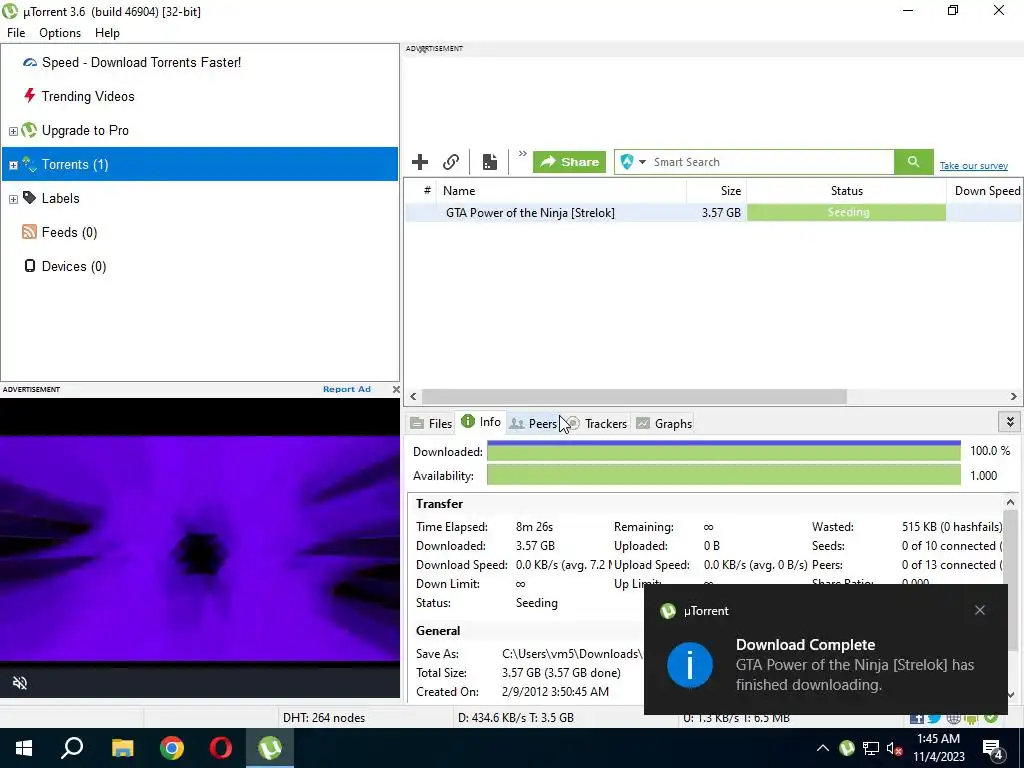Viewport: 1024px width, 768px height.
Task: Launch Opera browser from taskbar
Action: [x=221, y=748]
